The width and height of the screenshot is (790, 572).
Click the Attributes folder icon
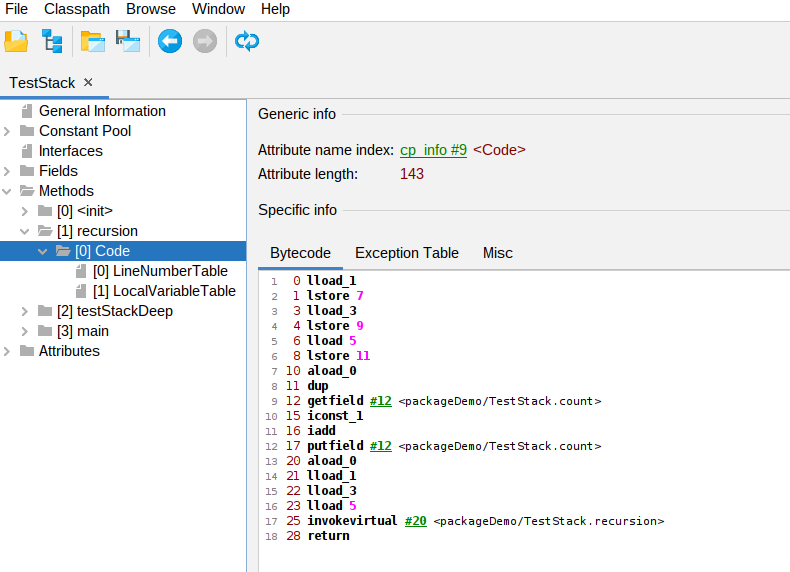tap(27, 351)
